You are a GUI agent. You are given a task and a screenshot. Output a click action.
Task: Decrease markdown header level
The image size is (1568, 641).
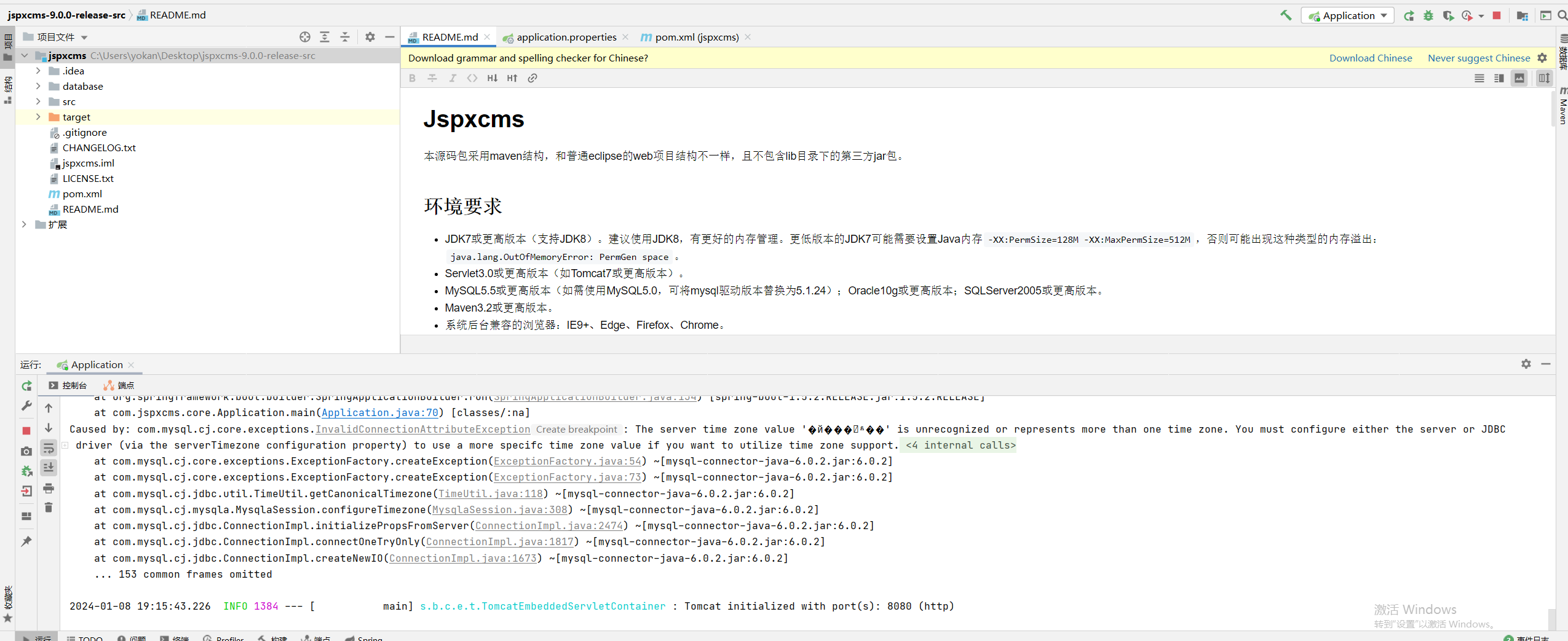click(493, 78)
